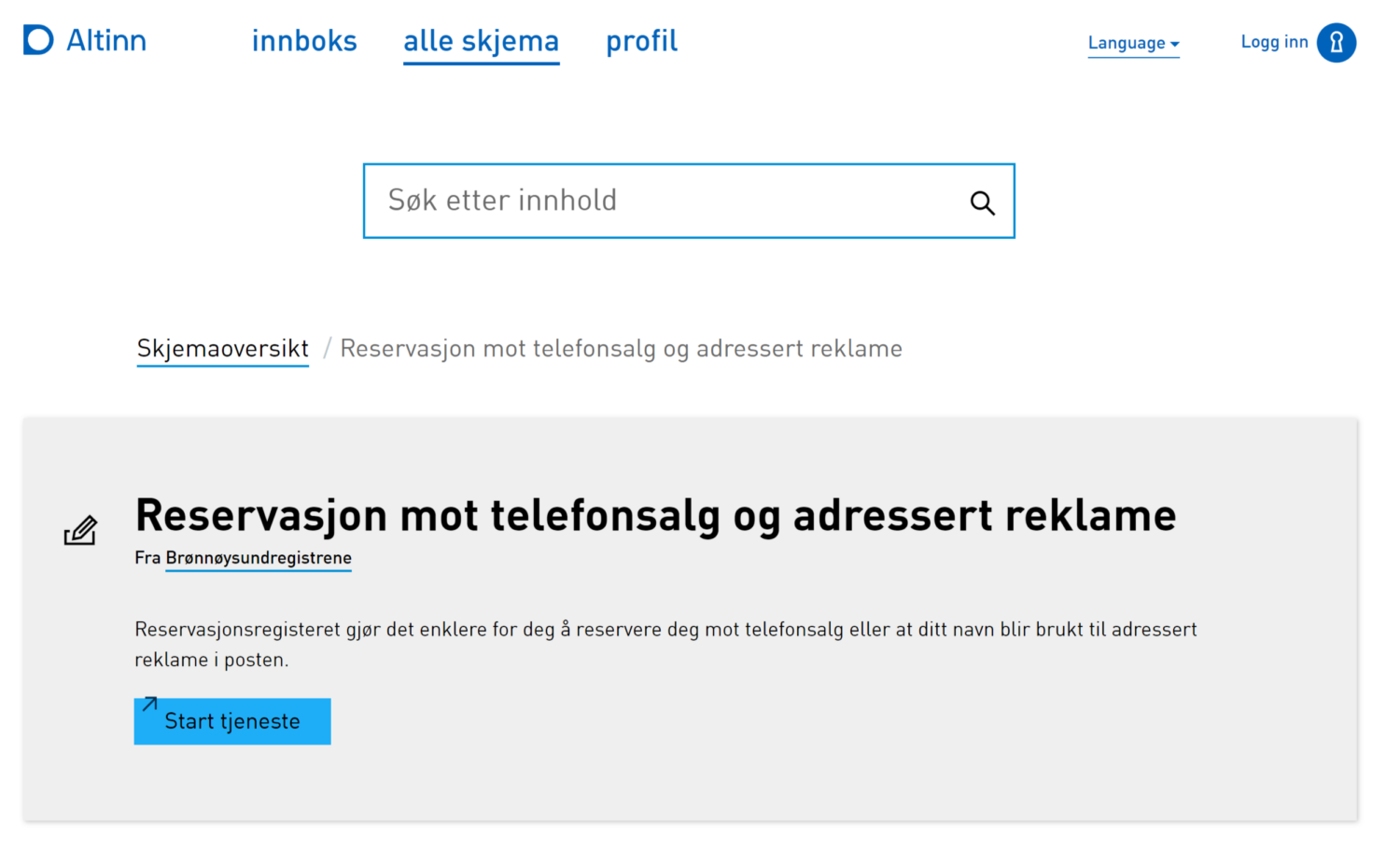Click the magnifying glass search icon
The height and width of the screenshot is (863, 1400).
(982, 202)
